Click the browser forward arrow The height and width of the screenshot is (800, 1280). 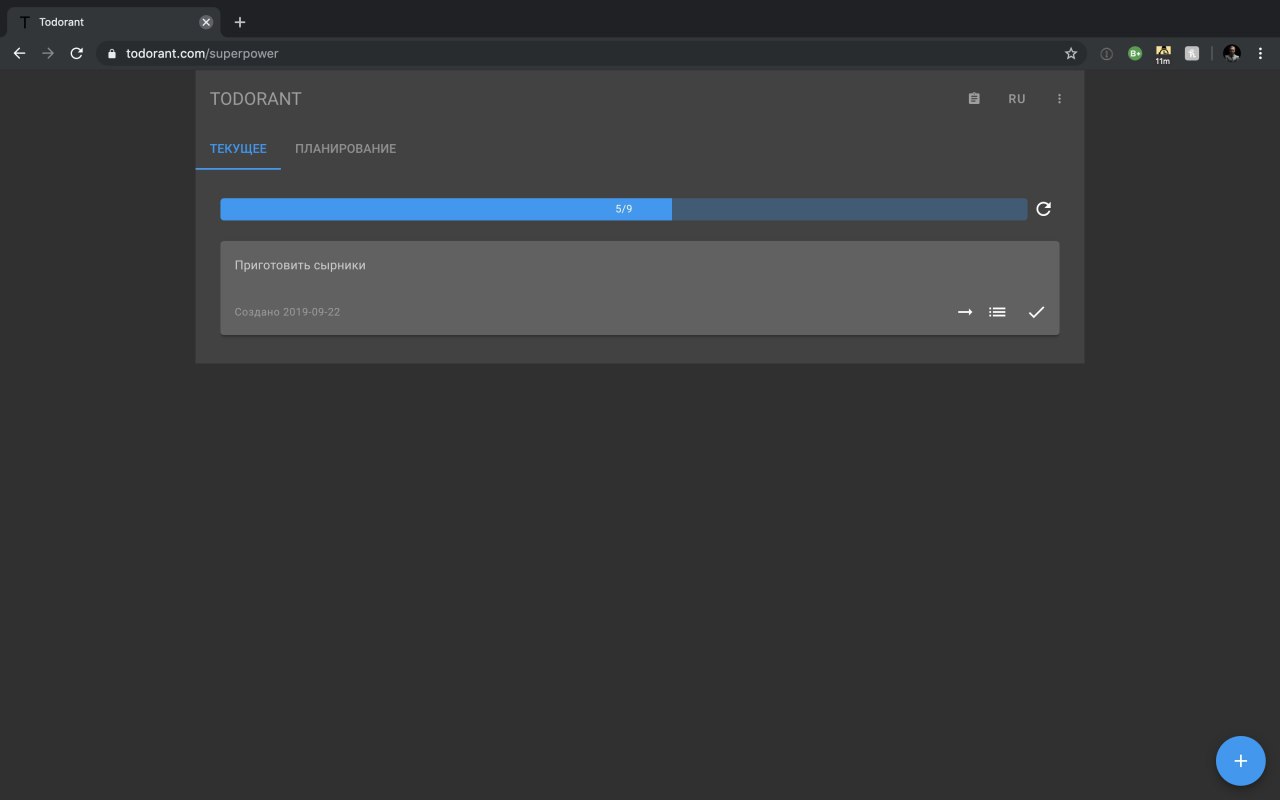tap(47, 54)
